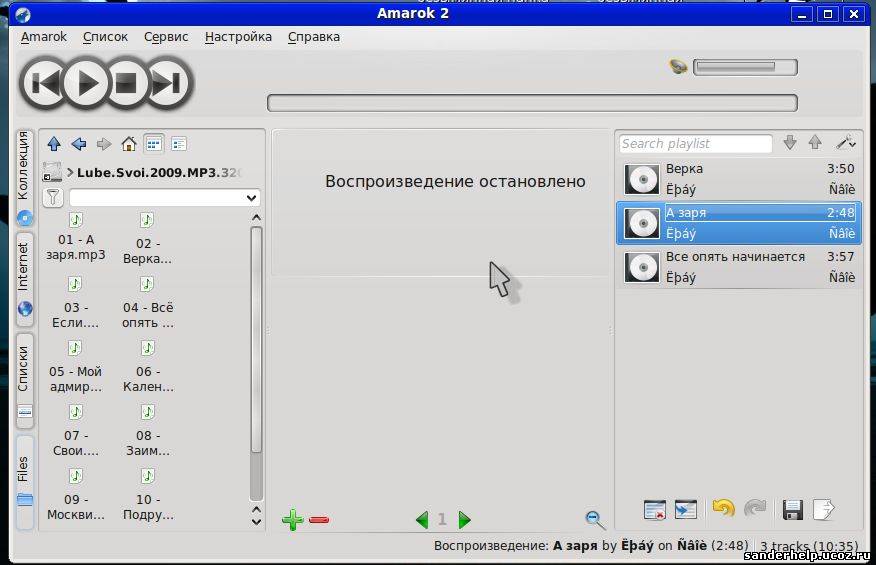Click the home folder icon in file browser

click(129, 144)
